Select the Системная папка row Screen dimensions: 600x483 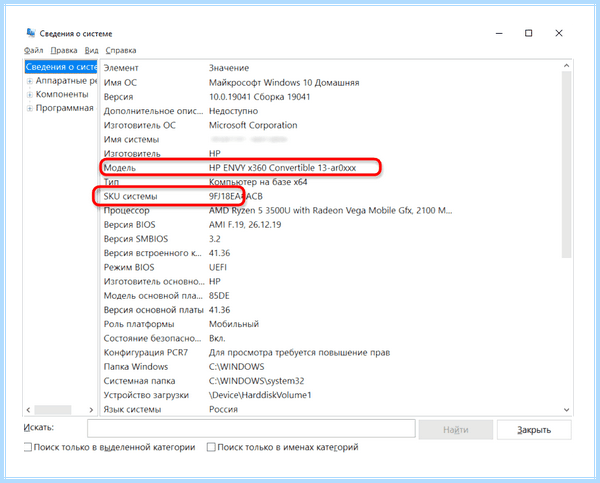[331, 381]
